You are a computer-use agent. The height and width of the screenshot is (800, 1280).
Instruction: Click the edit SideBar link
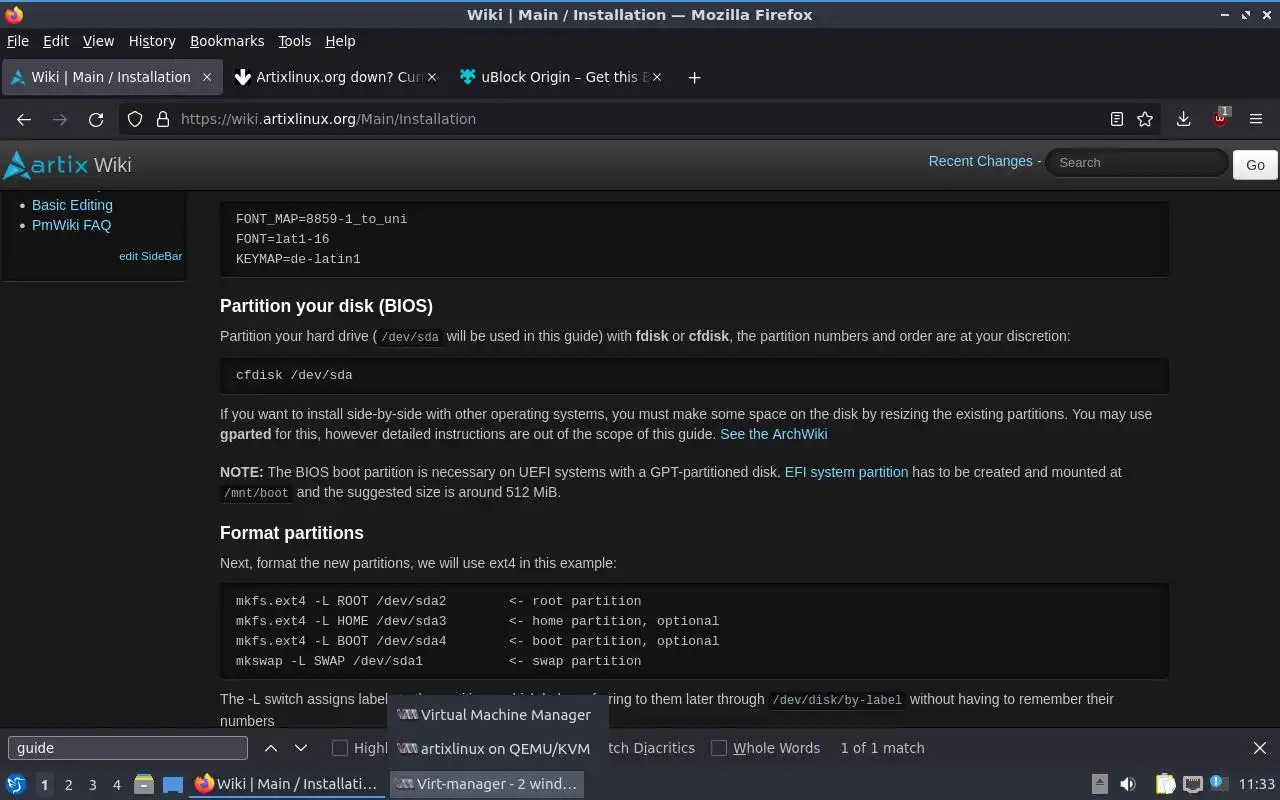pos(150,256)
